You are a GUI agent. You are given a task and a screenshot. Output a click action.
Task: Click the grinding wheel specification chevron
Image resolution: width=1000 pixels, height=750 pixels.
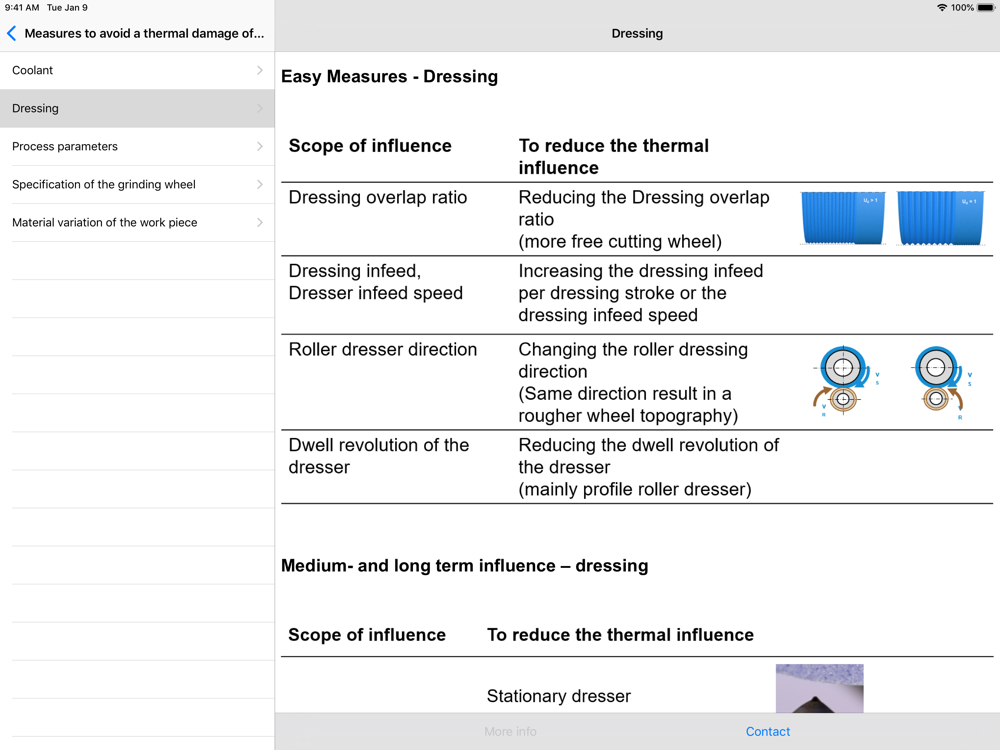point(260,184)
